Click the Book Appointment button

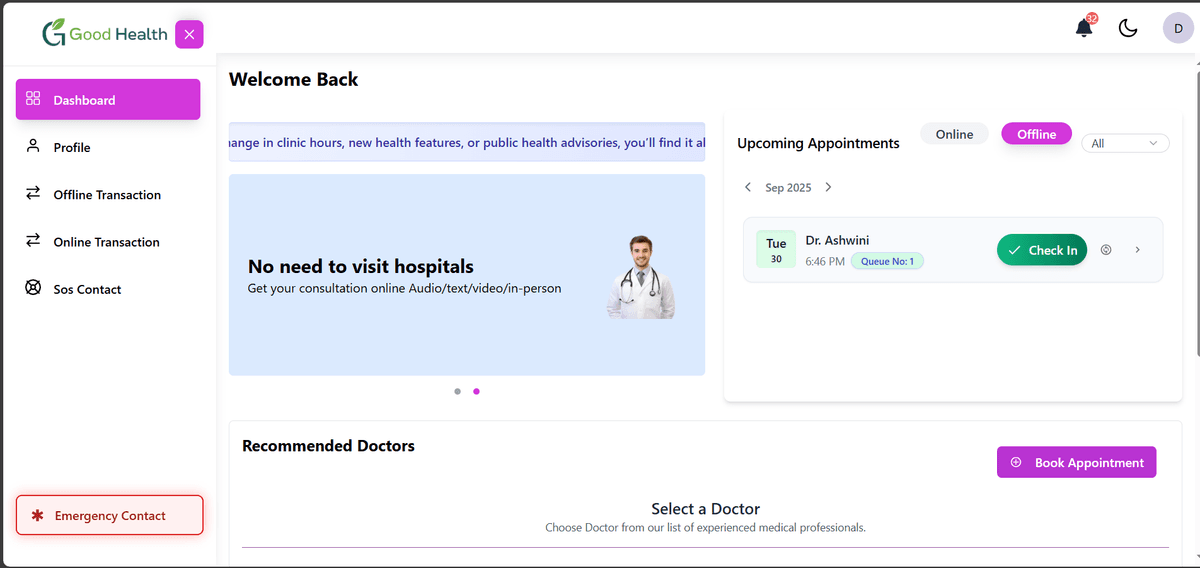point(1077,462)
